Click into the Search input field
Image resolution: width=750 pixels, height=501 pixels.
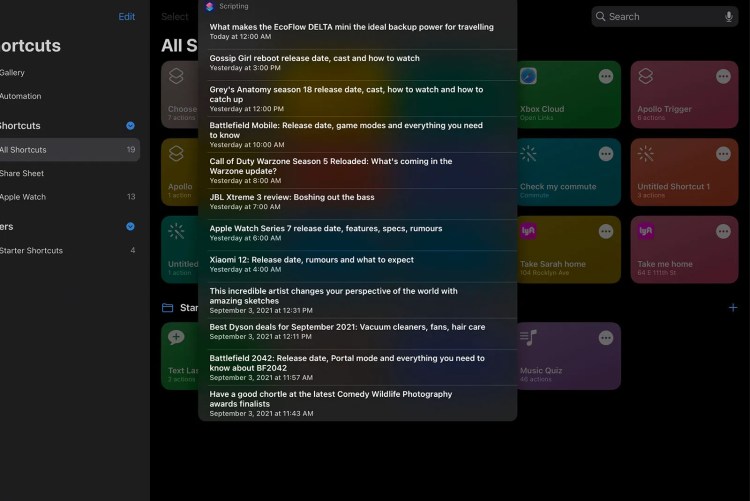[664, 17]
